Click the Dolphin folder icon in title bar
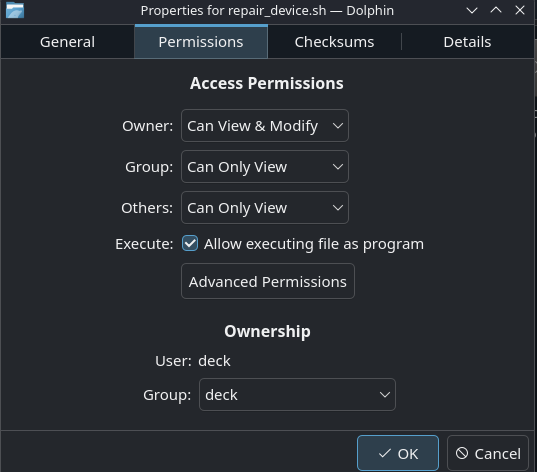The image size is (537, 472). coord(15,10)
